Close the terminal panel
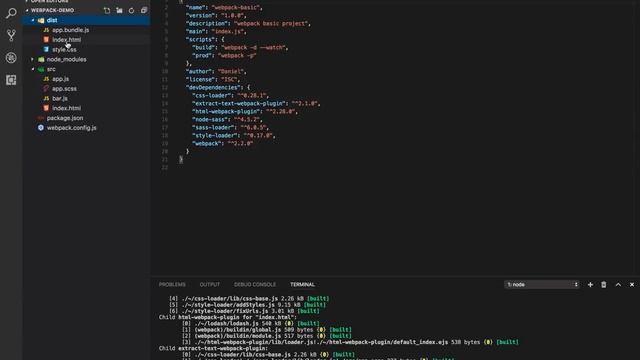This screenshot has width=640, height=360. pyautogui.click(x=632, y=284)
